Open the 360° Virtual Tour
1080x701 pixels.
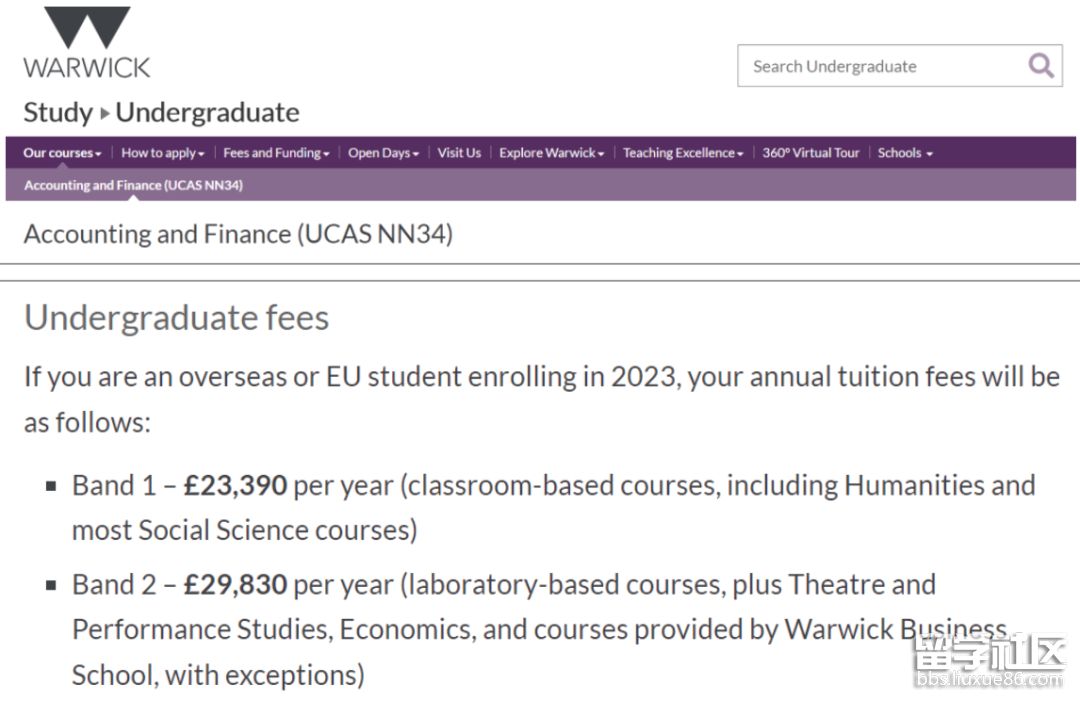click(811, 153)
